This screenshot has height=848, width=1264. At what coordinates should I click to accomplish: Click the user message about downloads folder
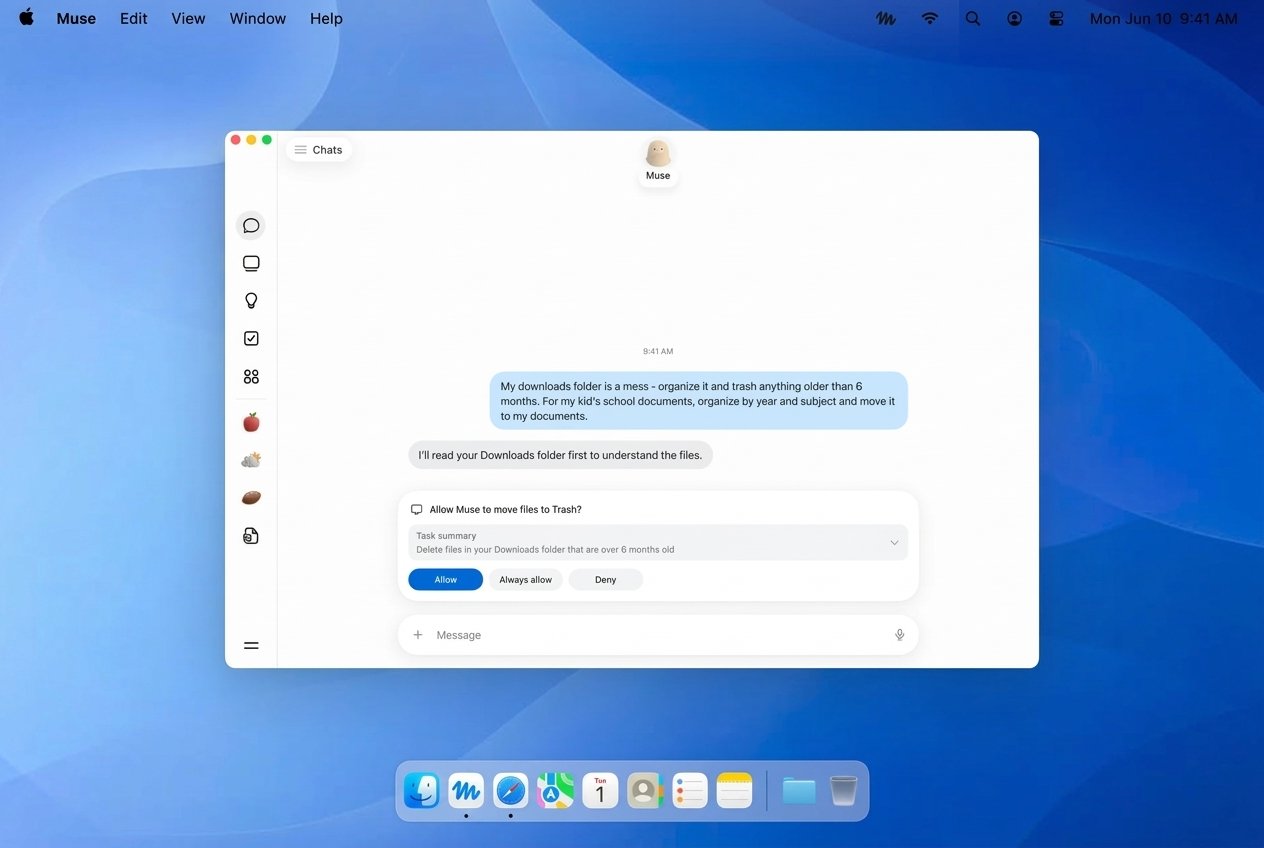point(699,401)
